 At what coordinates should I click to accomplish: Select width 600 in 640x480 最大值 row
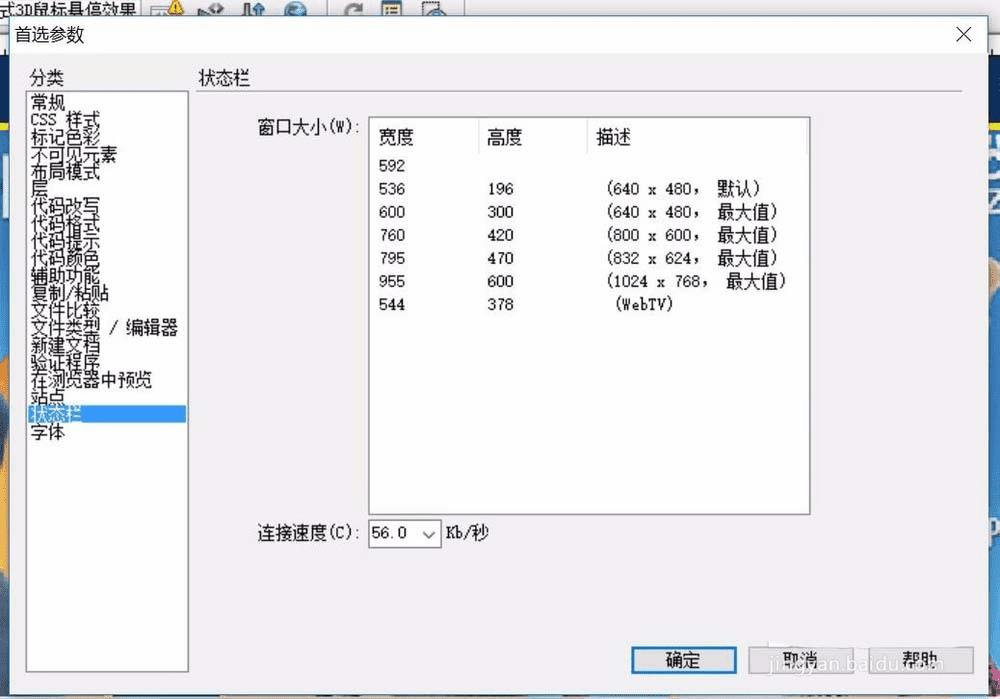[x=392, y=212]
